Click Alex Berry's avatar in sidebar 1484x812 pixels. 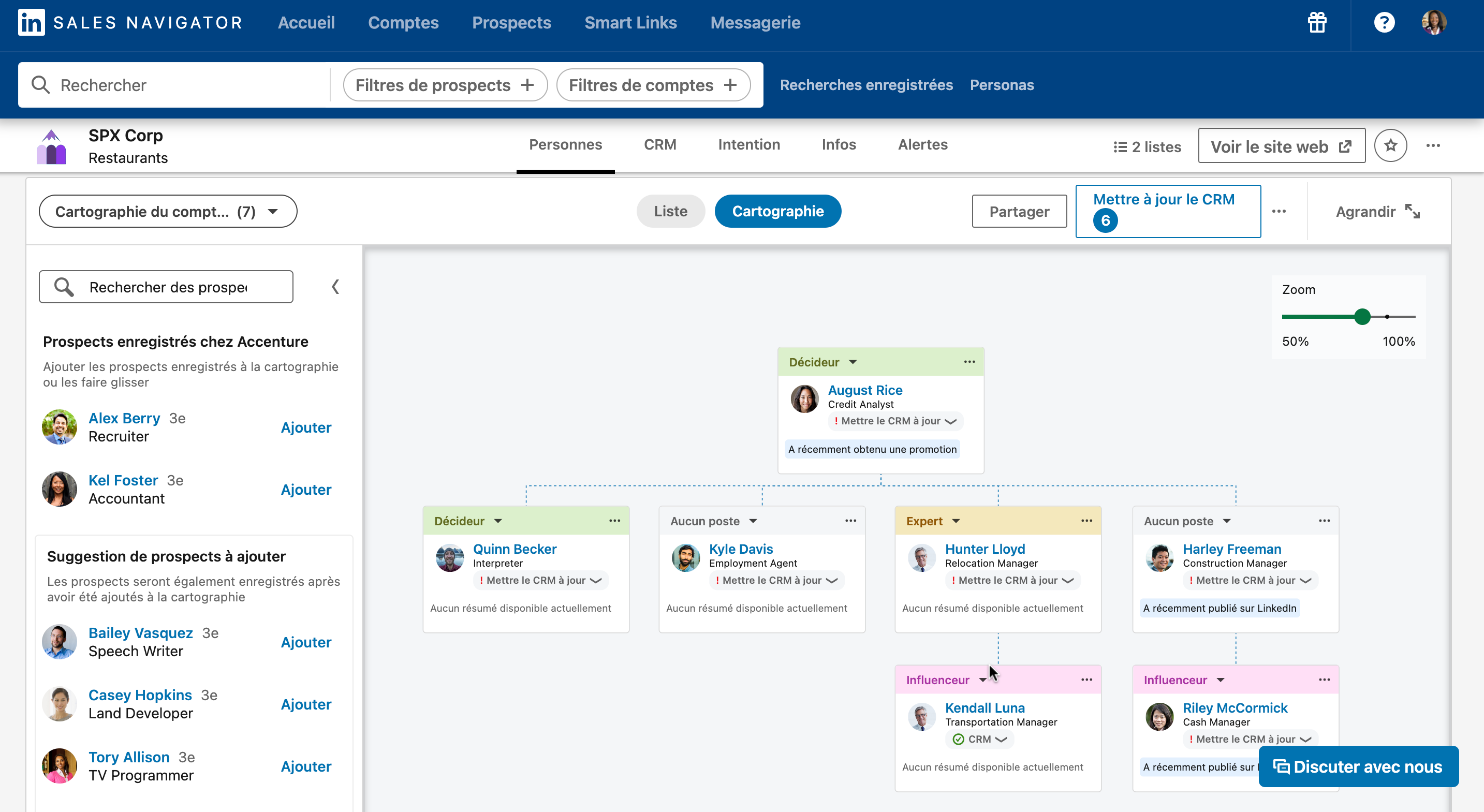coord(60,427)
